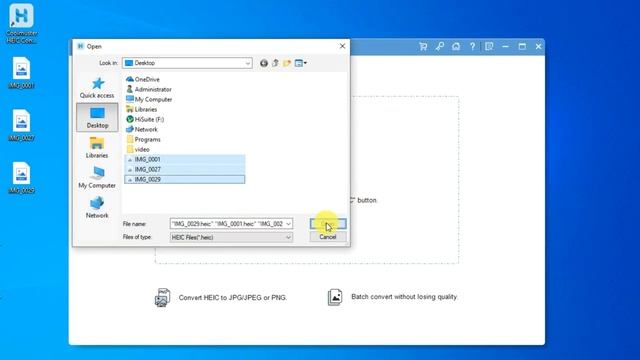
Task: Select video folder in file list
Action: pyautogui.click(x=138, y=149)
